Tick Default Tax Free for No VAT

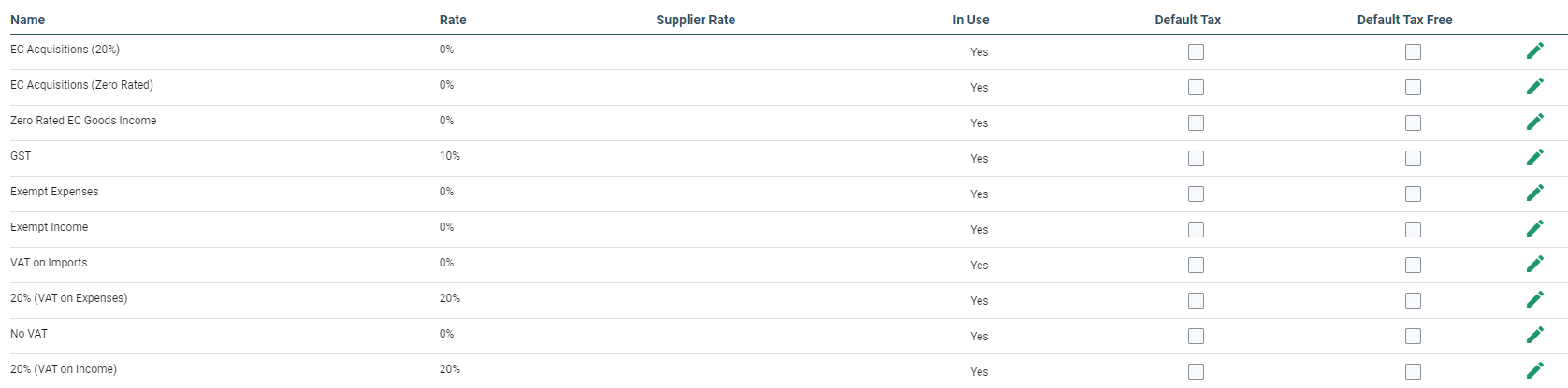[1413, 337]
